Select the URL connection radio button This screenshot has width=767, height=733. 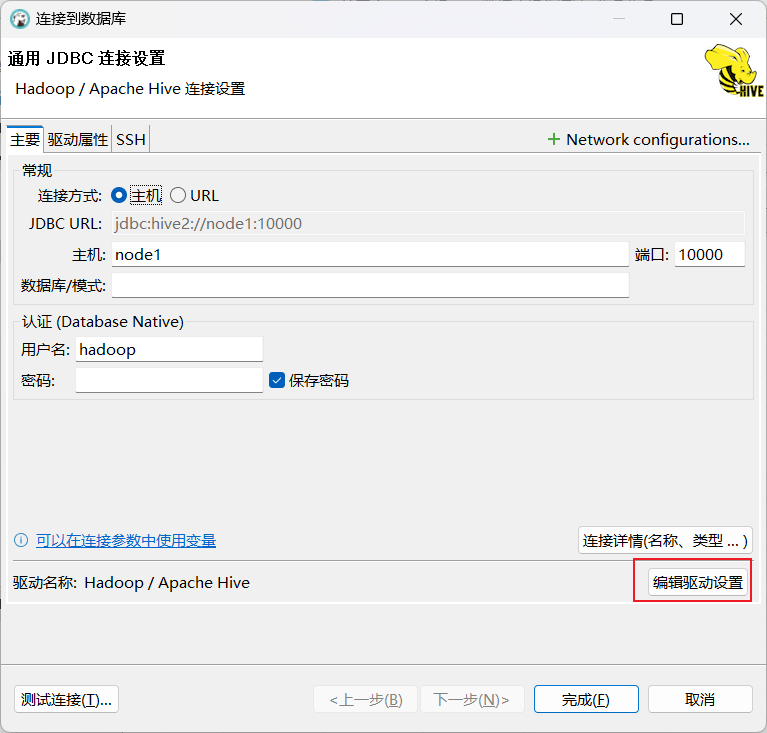(178, 196)
